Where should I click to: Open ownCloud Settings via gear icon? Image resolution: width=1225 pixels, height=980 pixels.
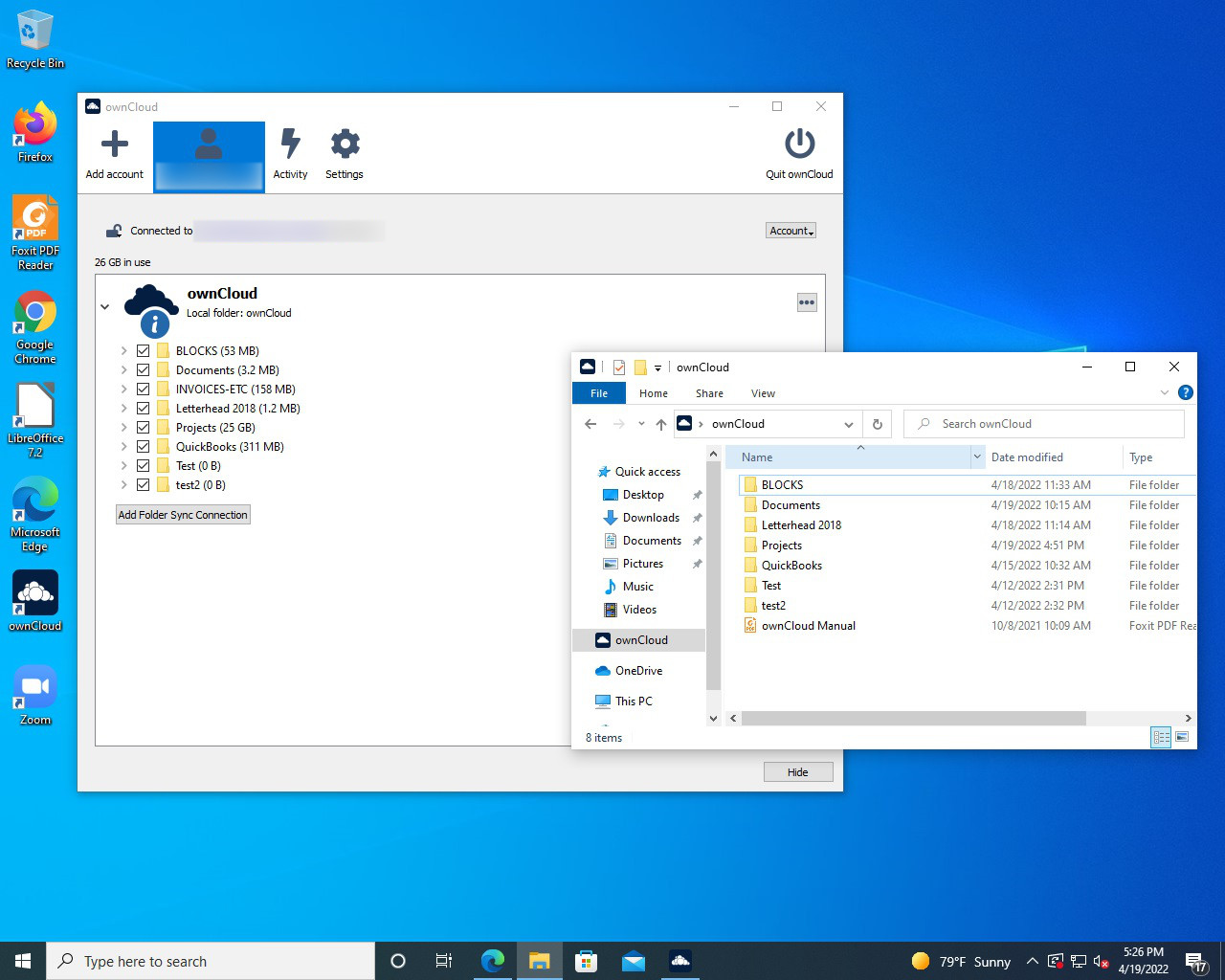pyautogui.click(x=344, y=153)
